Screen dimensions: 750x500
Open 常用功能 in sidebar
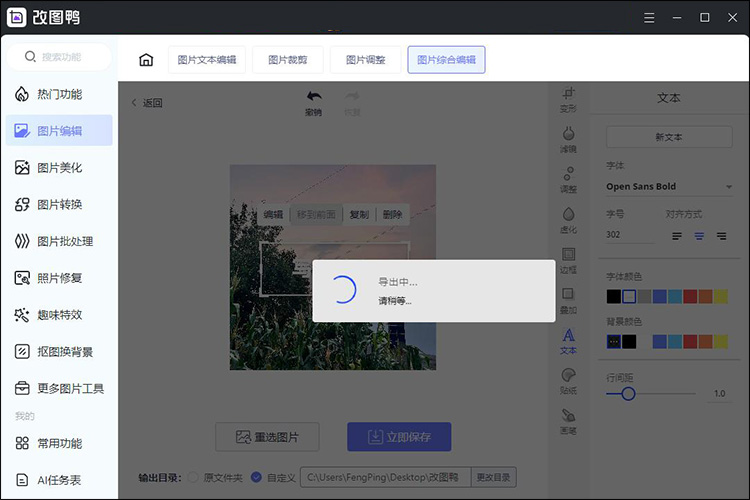click(x=59, y=443)
